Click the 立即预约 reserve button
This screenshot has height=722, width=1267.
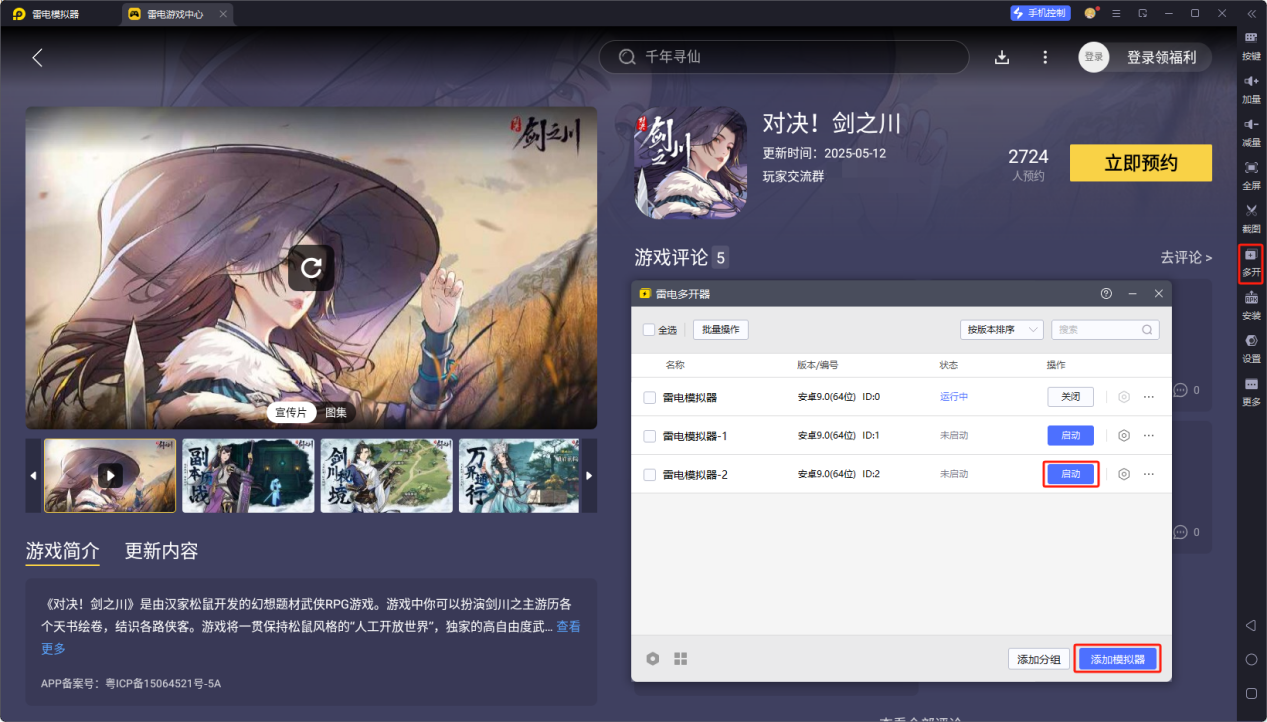pyautogui.click(x=1141, y=163)
